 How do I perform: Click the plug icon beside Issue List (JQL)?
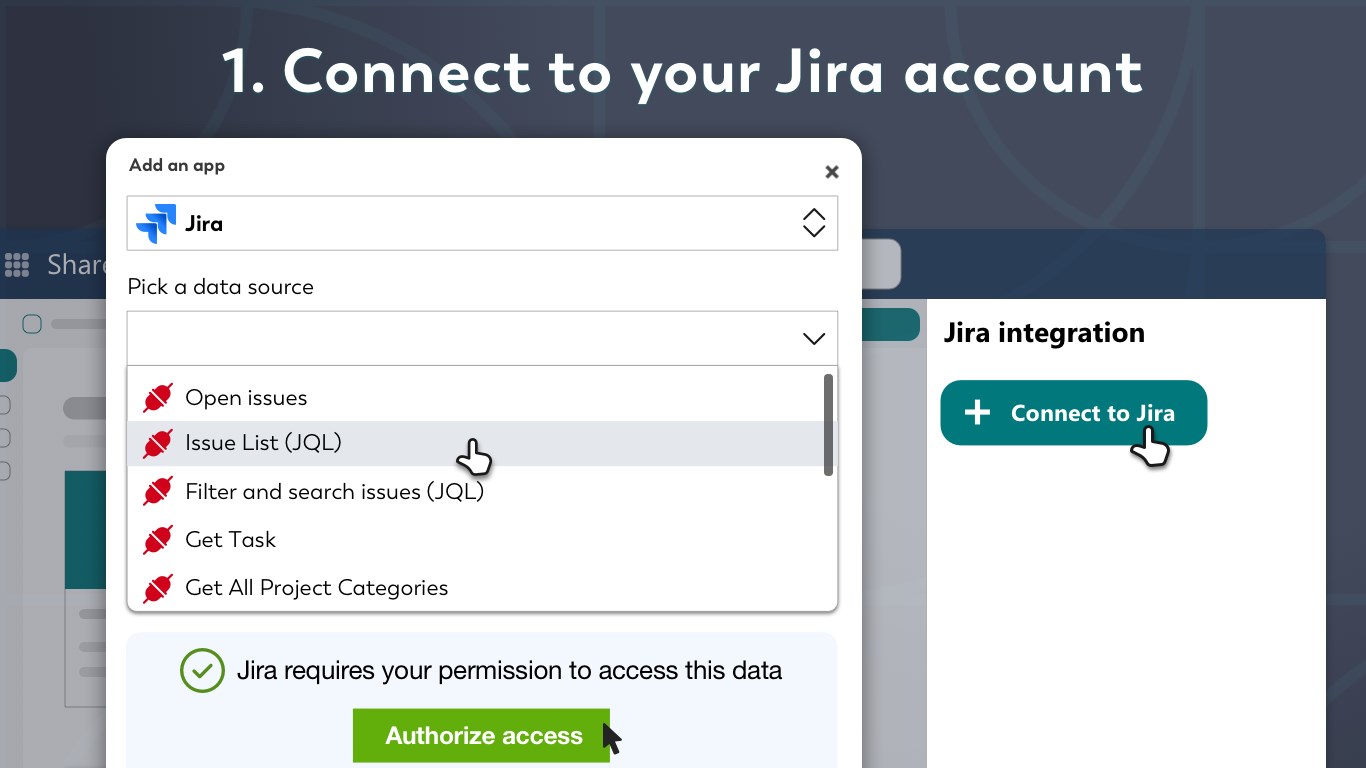coord(158,443)
